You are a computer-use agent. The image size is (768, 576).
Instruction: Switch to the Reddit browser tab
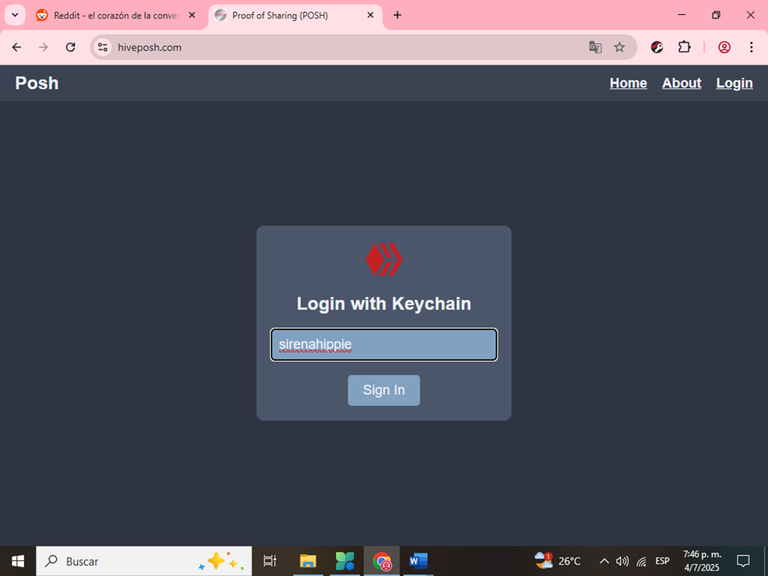pos(115,15)
